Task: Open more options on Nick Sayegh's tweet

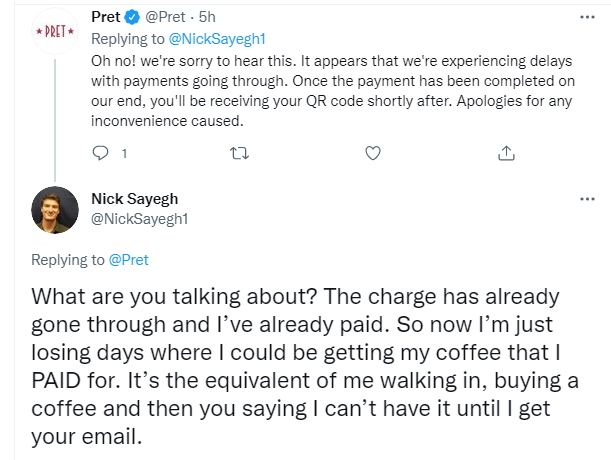Action: click(587, 198)
